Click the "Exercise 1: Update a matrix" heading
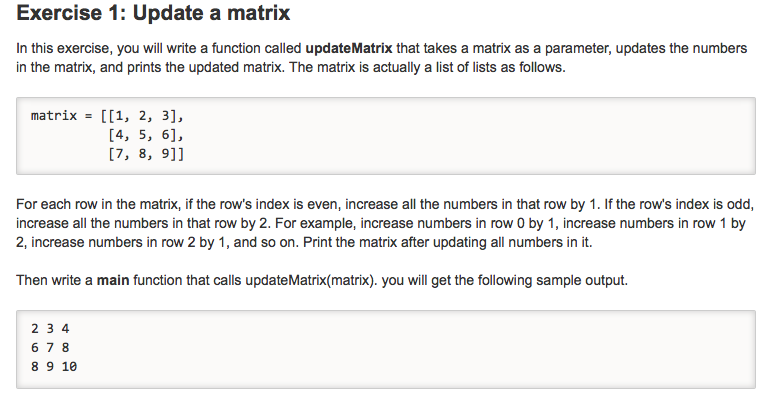781x407 pixels. [153, 15]
